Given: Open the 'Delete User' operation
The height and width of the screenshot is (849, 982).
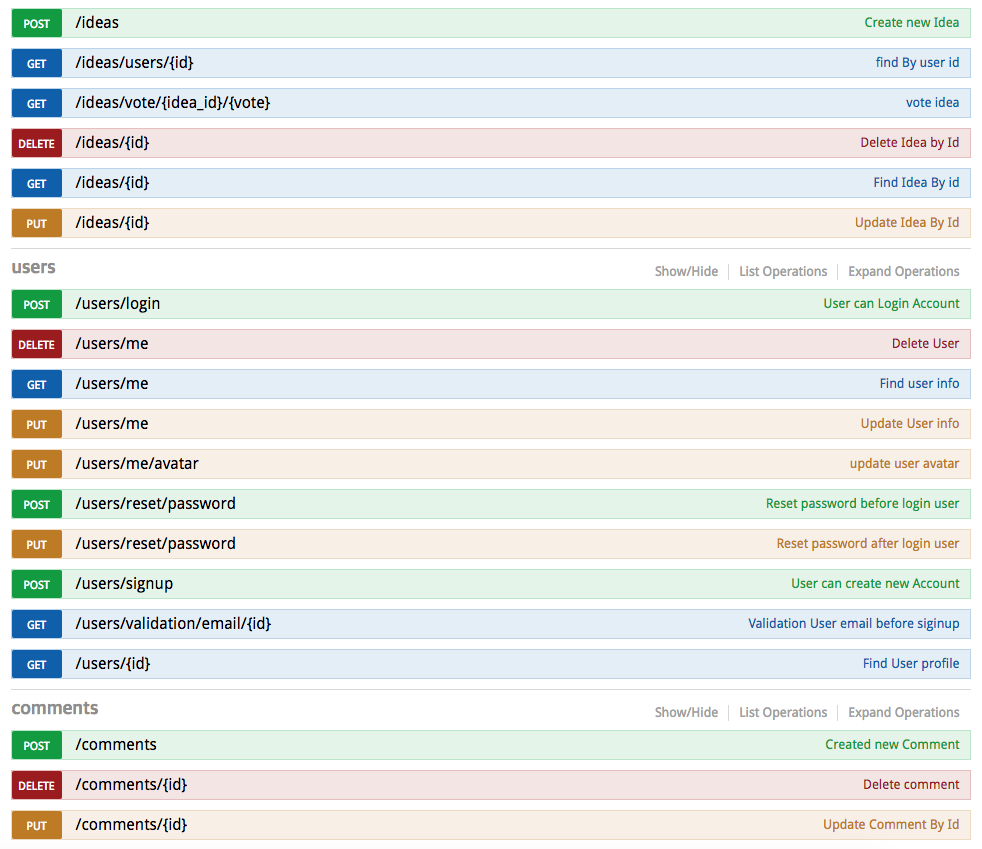Looking at the screenshot, I should pyautogui.click(x=925, y=344).
